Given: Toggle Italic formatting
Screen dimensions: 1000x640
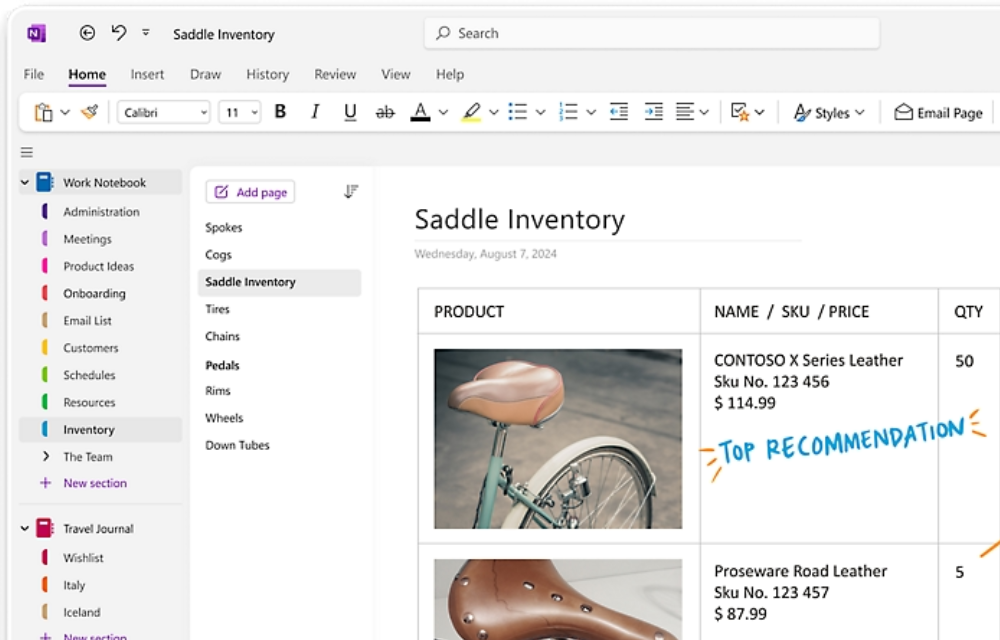Looking at the screenshot, I should coord(315,113).
